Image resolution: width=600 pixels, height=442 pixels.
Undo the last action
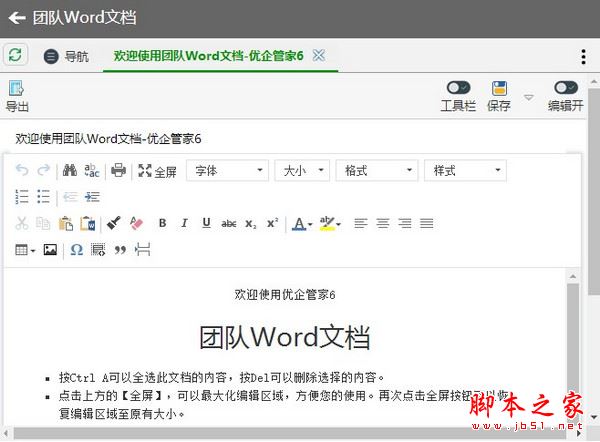click(22, 170)
